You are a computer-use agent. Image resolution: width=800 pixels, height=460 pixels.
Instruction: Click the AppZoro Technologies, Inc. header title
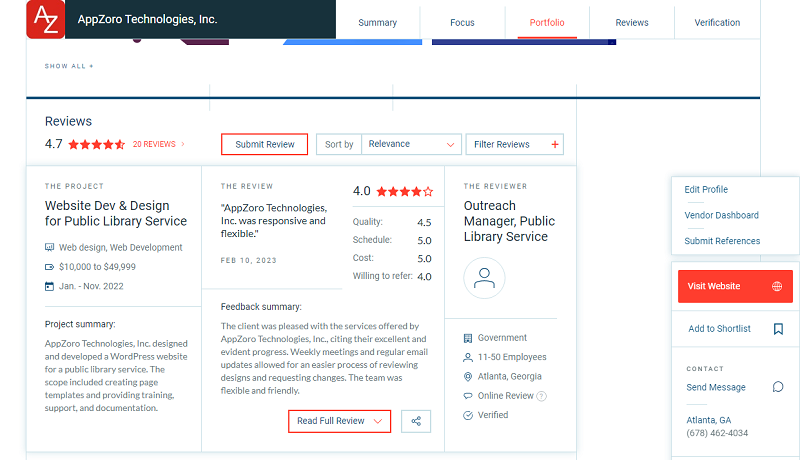click(147, 19)
